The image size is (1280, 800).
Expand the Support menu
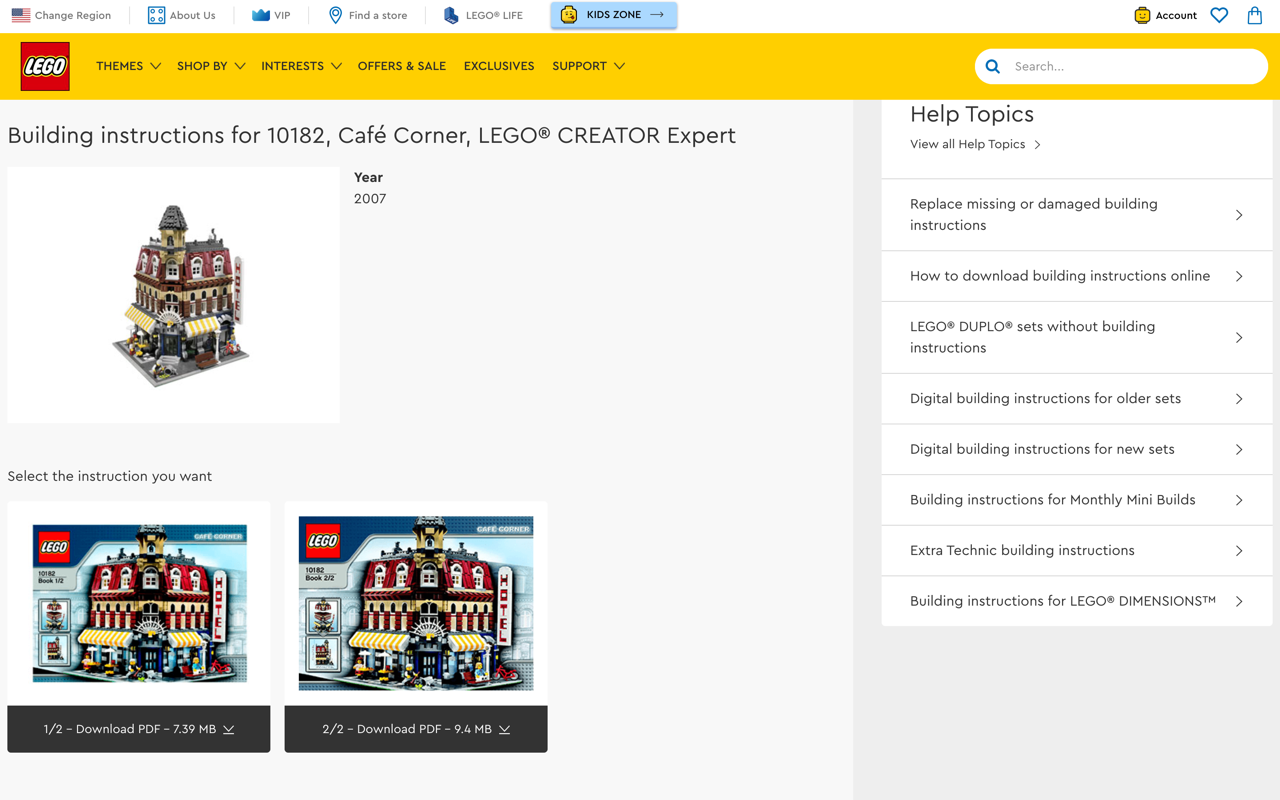pyautogui.click(x=588, y=66)
